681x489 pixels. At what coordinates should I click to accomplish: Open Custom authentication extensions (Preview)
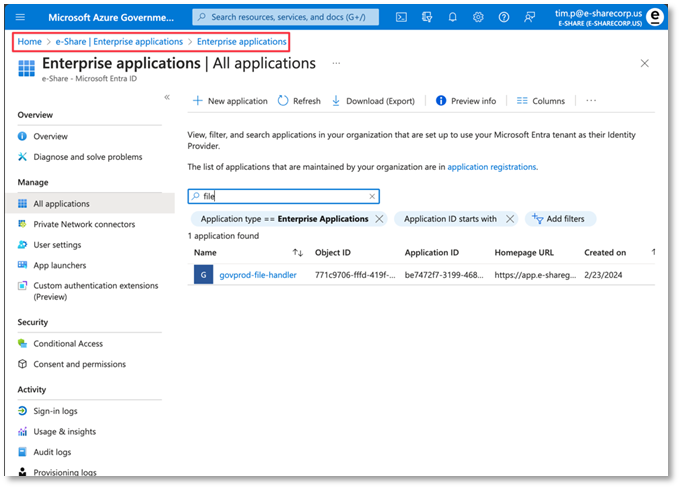(x=88, y=291)
